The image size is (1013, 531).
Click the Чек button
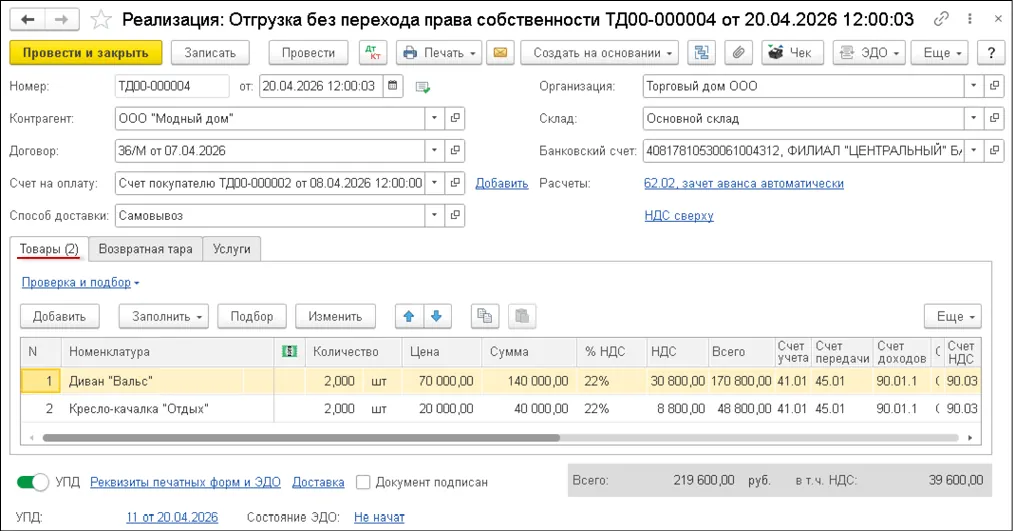click(x=793, y=53)
